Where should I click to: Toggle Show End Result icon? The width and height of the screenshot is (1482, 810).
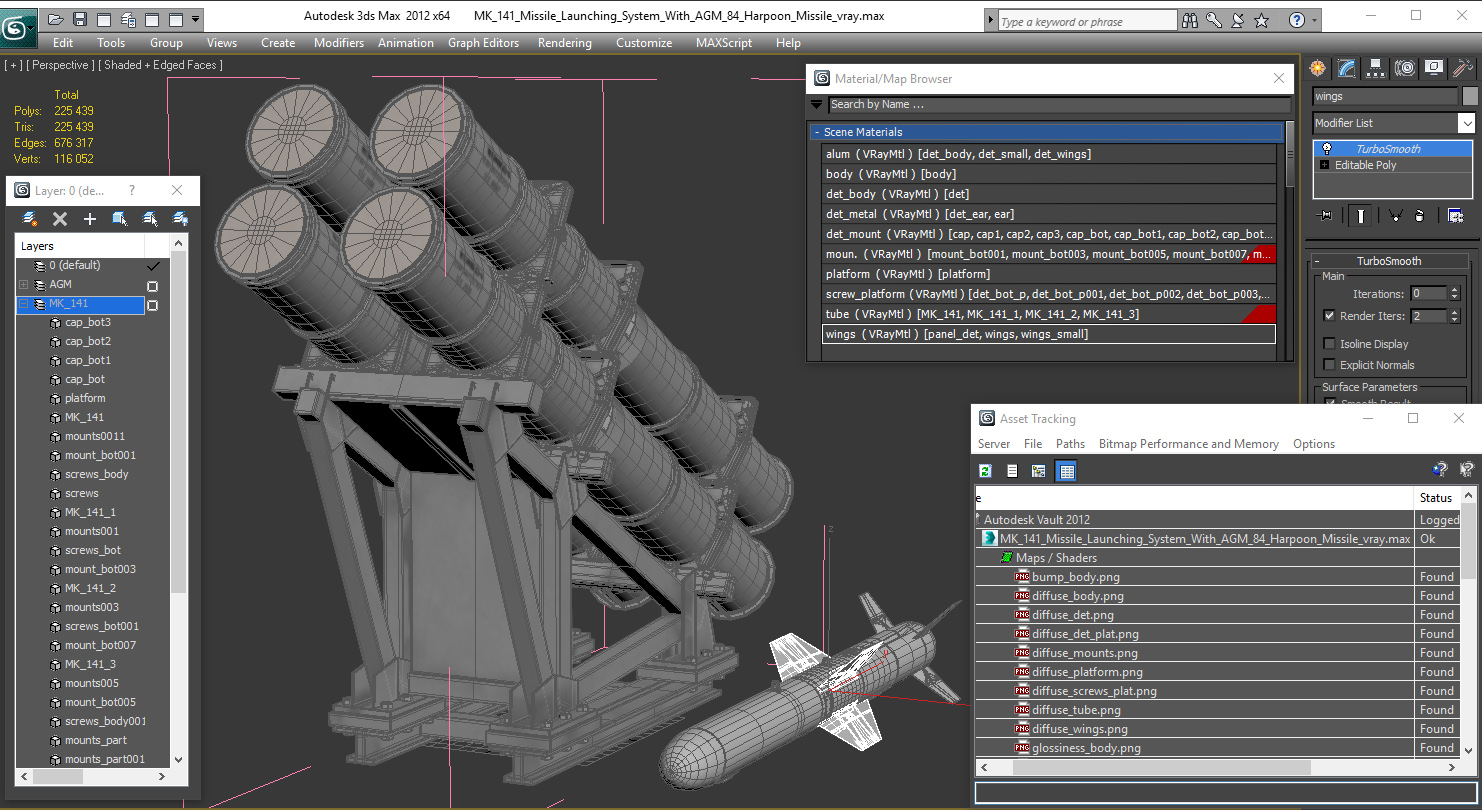point(1361,215)
